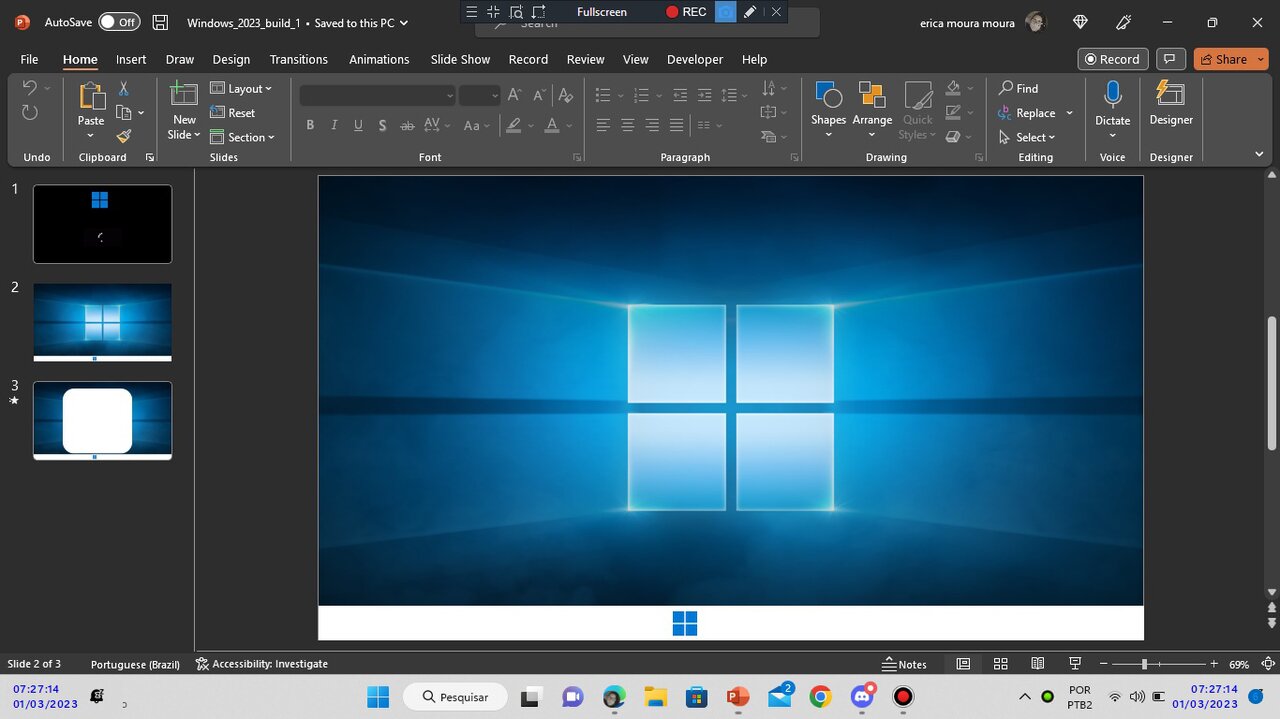Open text highlight color pen
The image size is (1280, 719).
point(514,126)
